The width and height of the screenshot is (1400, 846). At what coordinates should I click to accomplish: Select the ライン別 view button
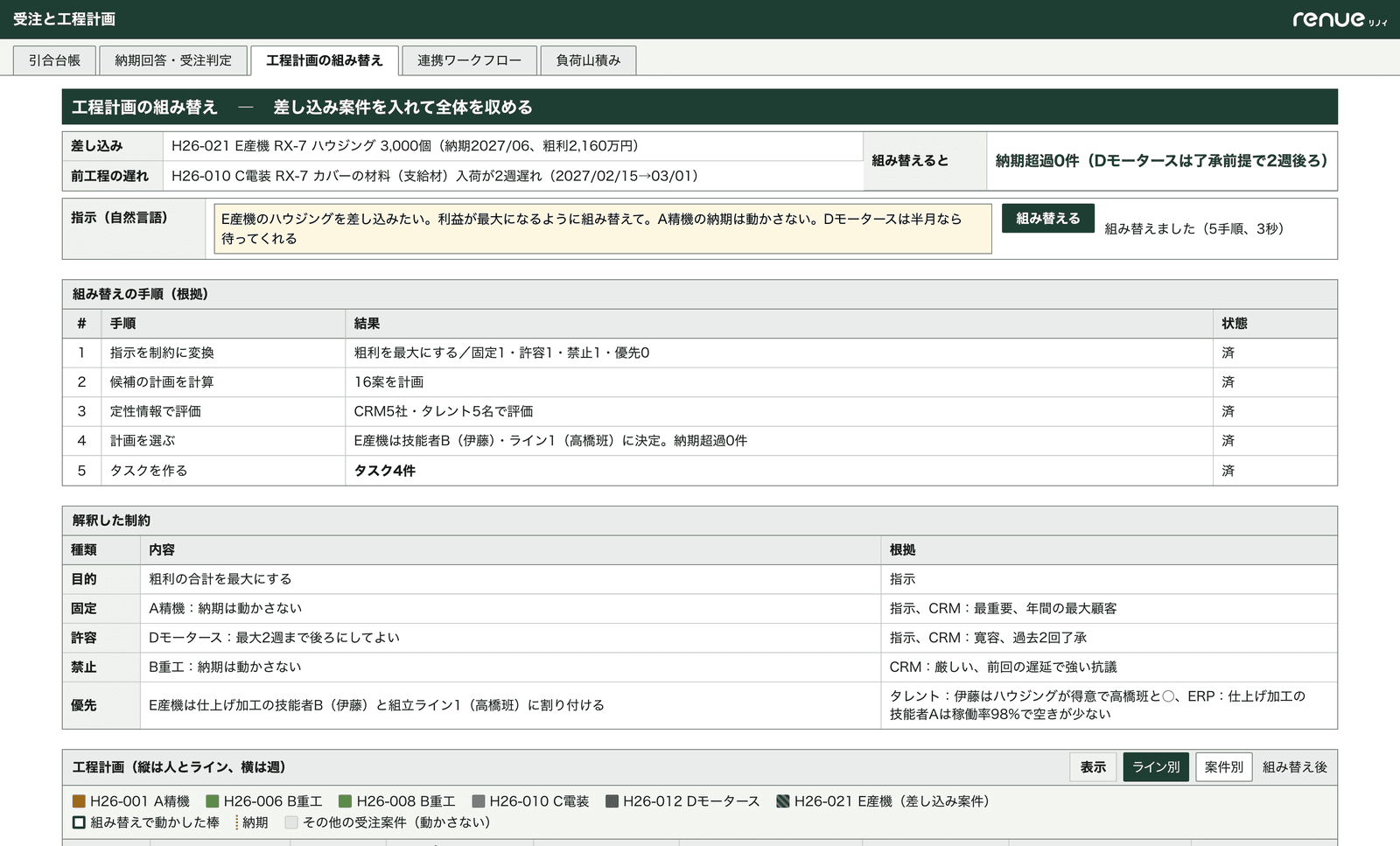[1156, 767]
